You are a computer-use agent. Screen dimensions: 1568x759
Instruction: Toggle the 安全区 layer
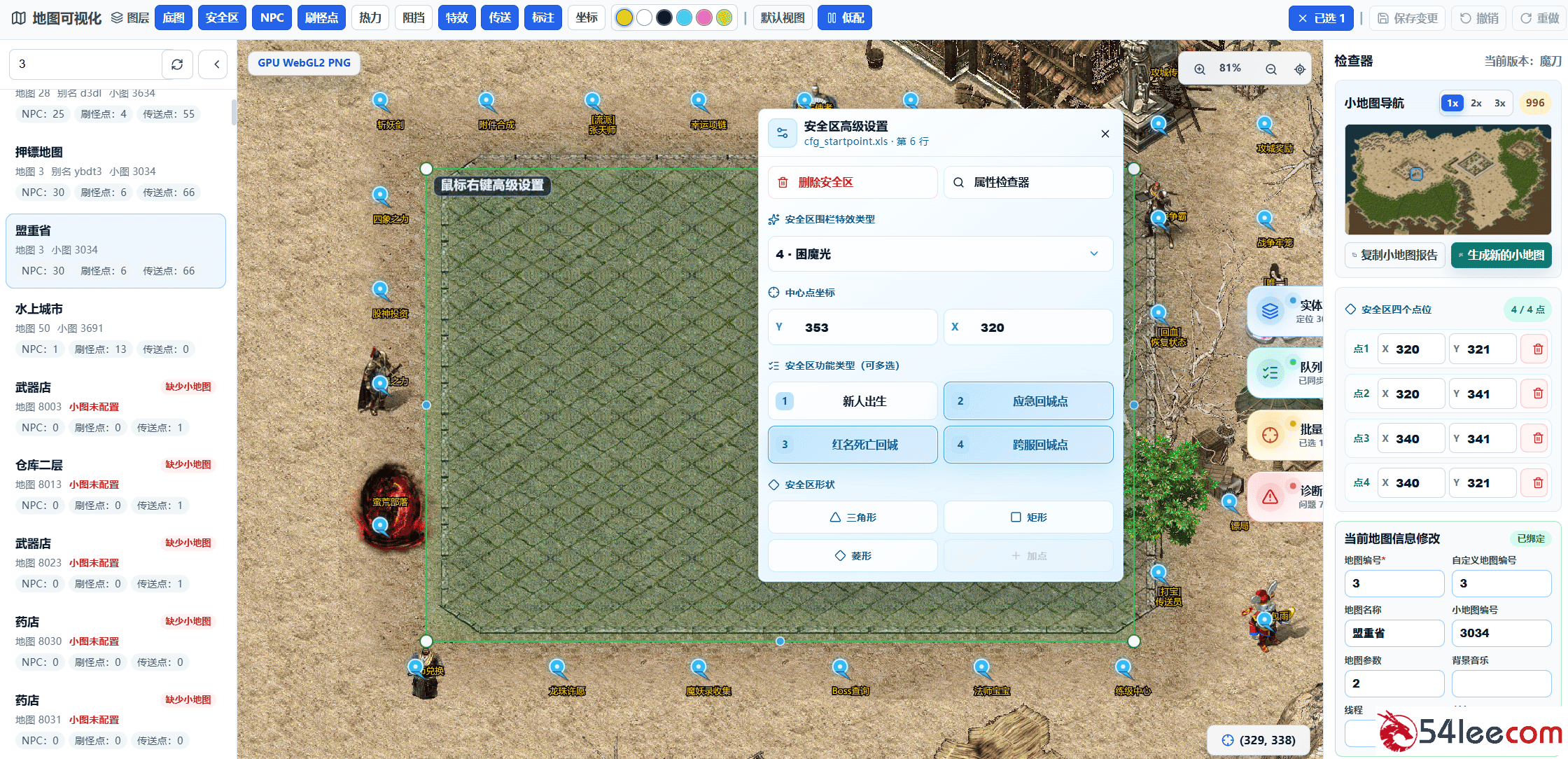222,18
